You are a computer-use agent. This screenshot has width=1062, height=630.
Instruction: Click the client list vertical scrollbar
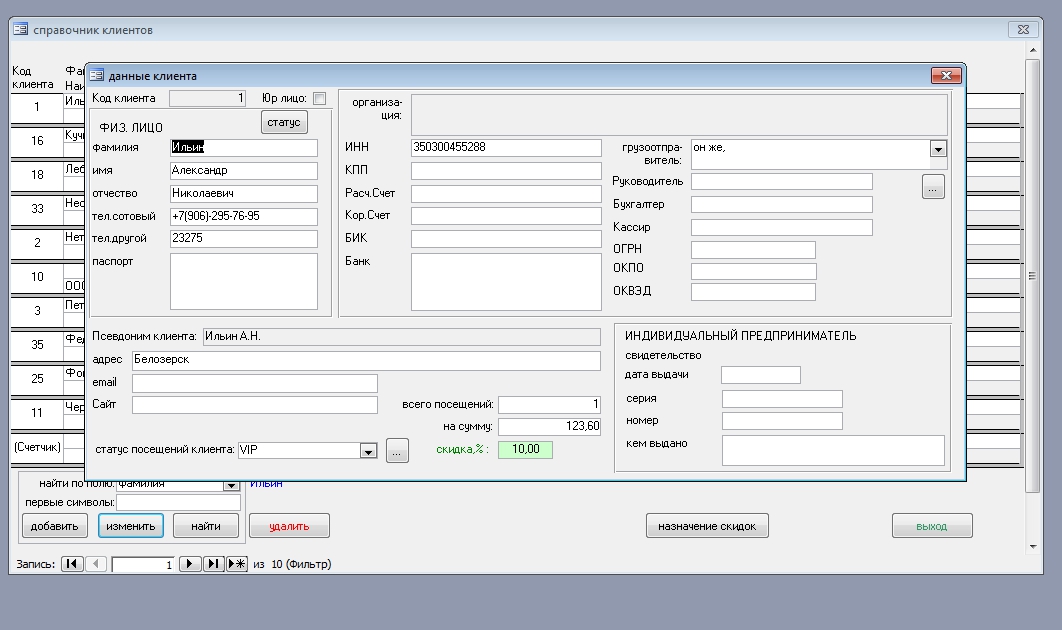coord(1033,276)
